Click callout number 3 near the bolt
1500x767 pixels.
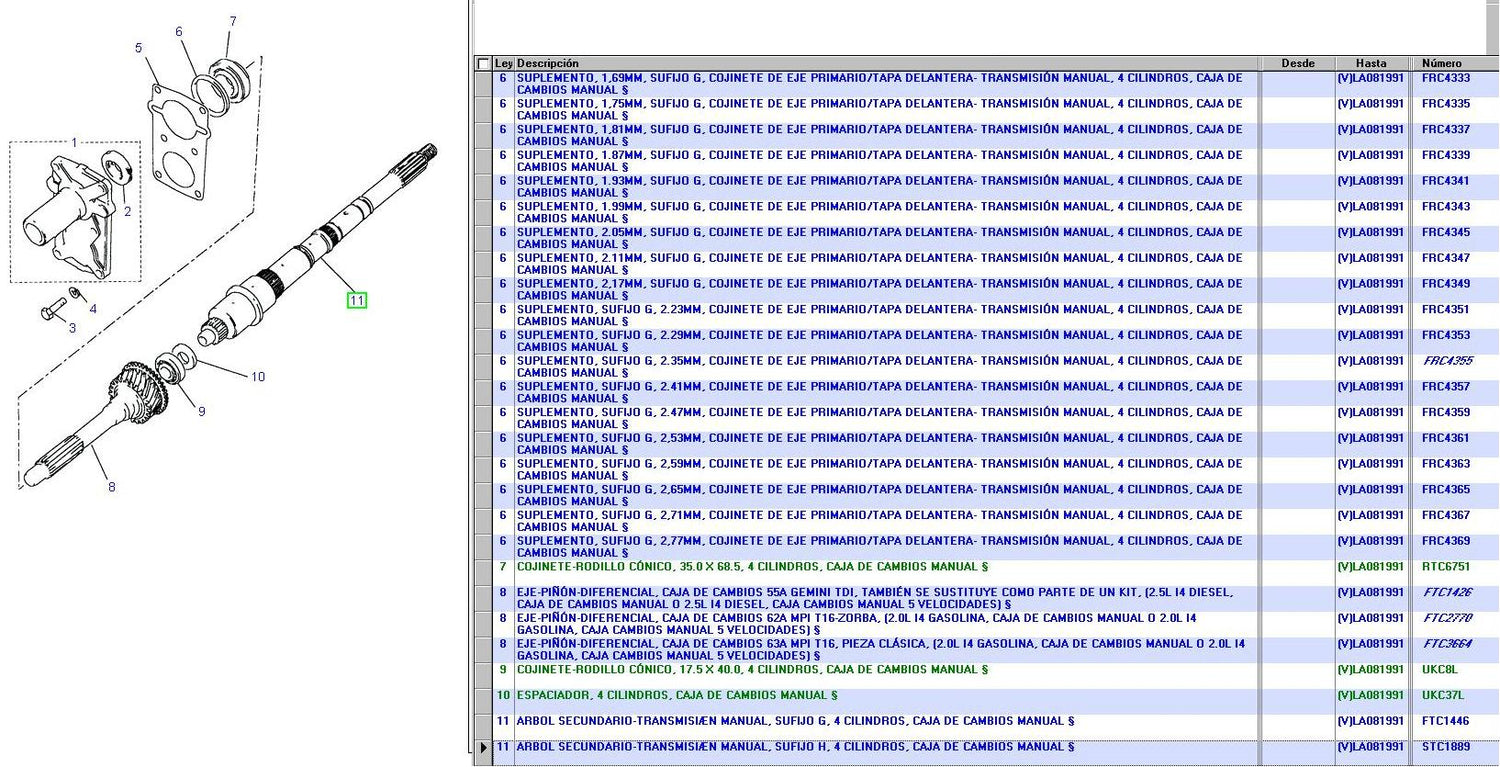click(72, 327)
